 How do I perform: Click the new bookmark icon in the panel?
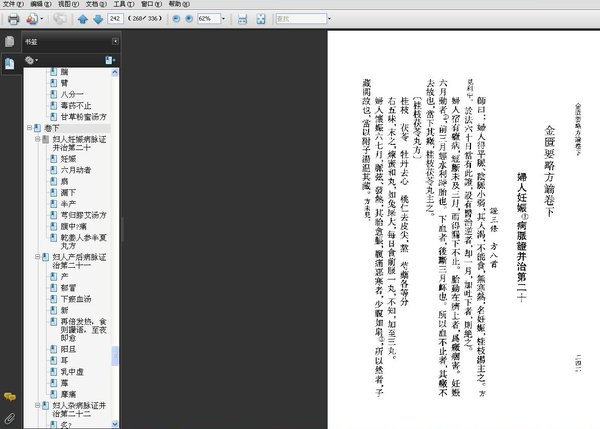click(x=110, y=60)
